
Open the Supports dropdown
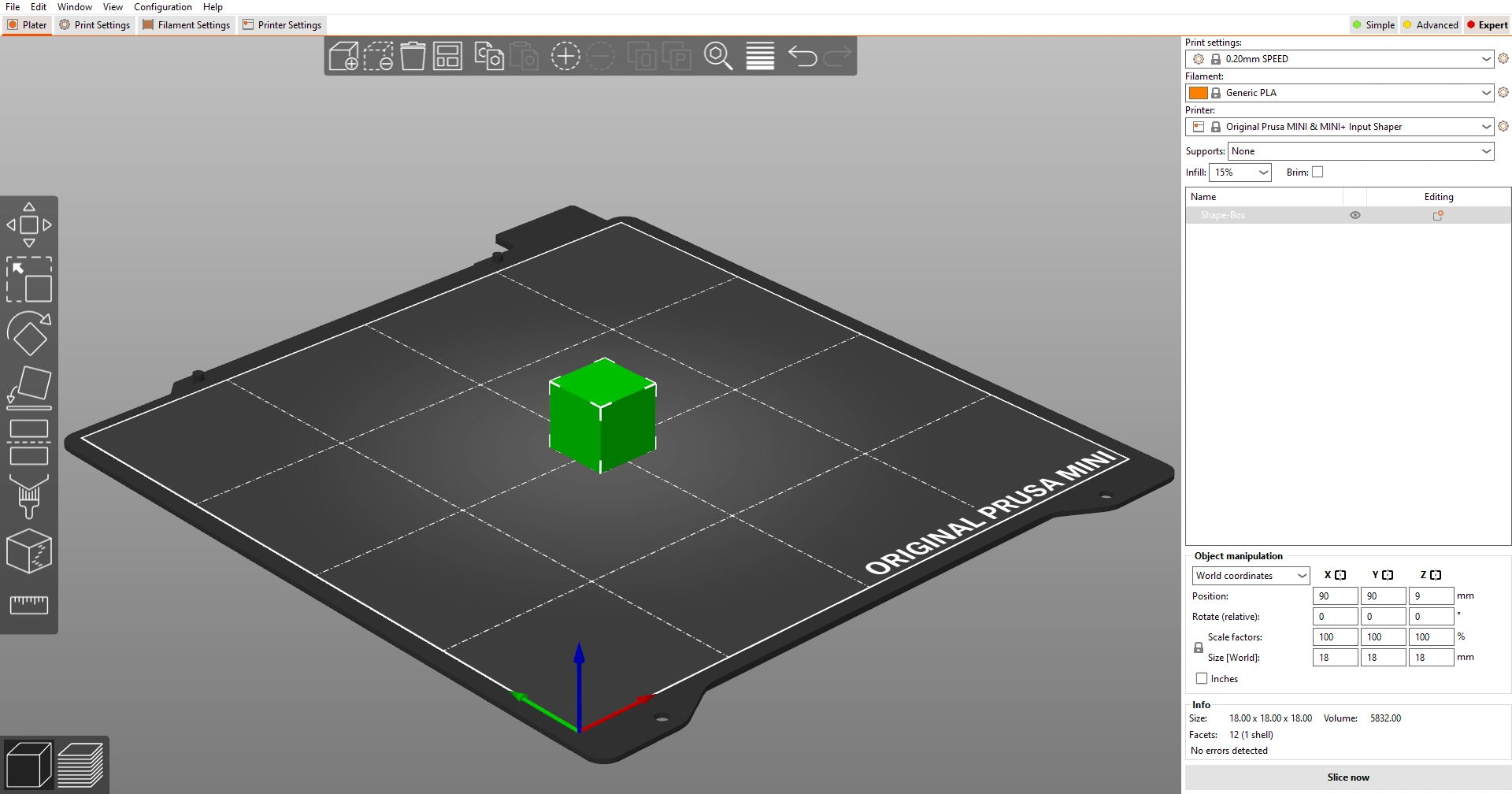(1360, 151)
